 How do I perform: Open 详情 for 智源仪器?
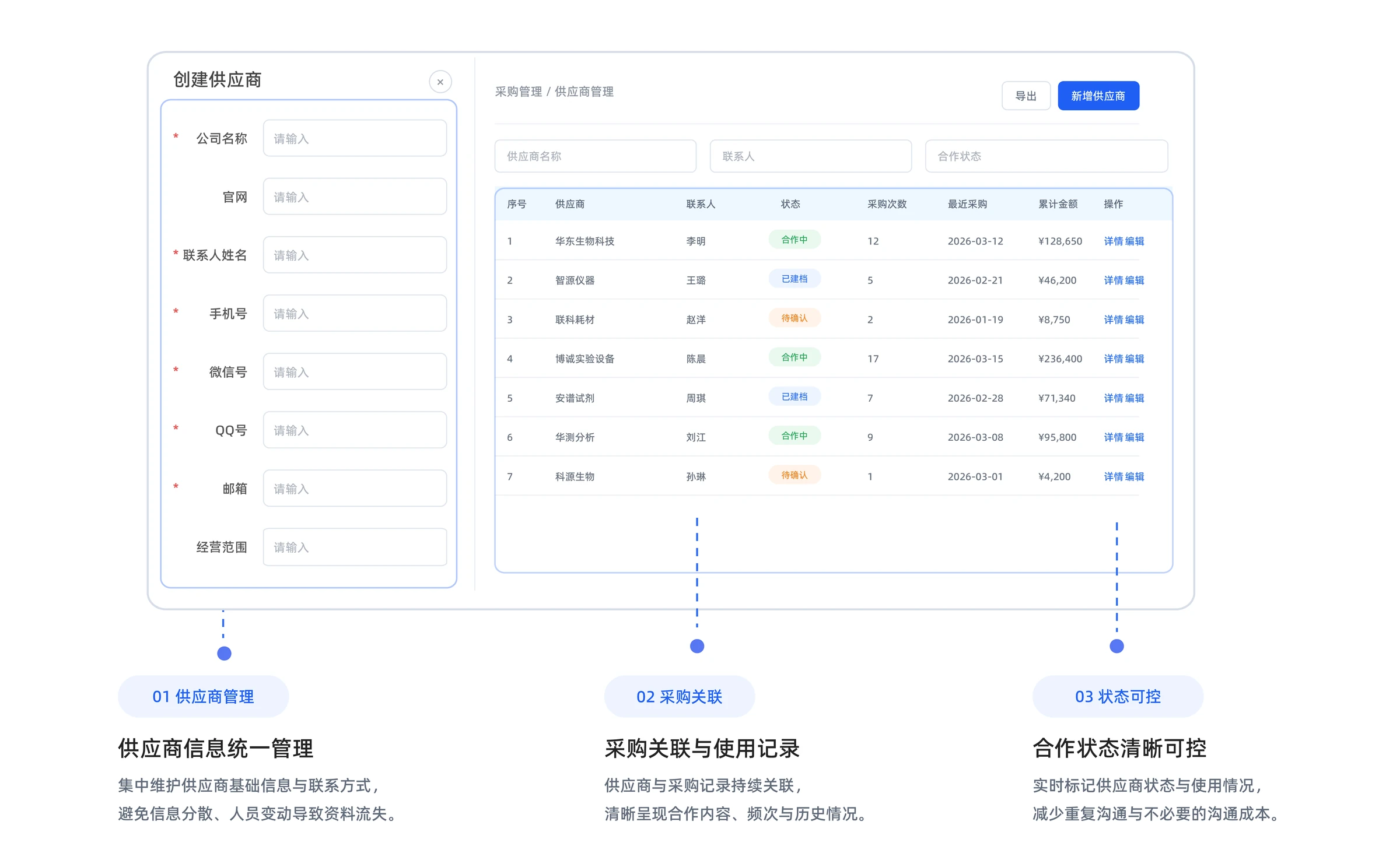(x=1114, y=280)
